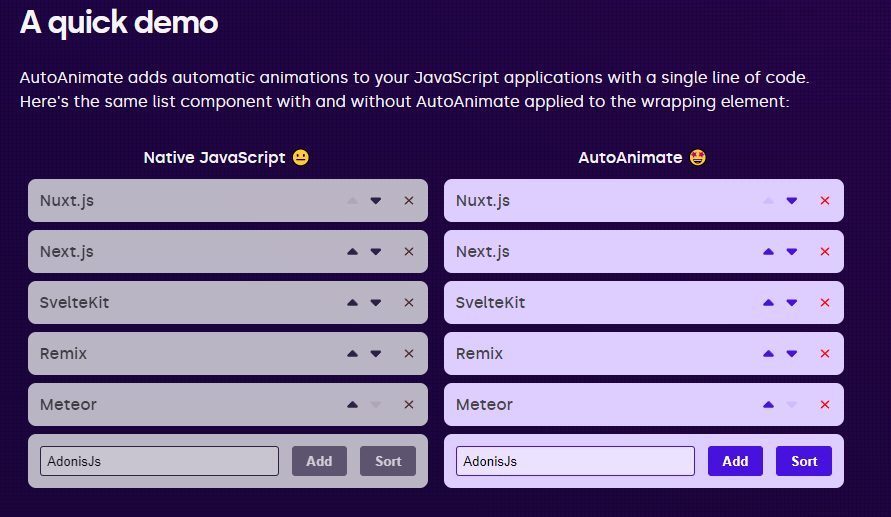Sort the AutoAnimate list
This screenshot has width=891, height=517.
(x=804, y=461)
